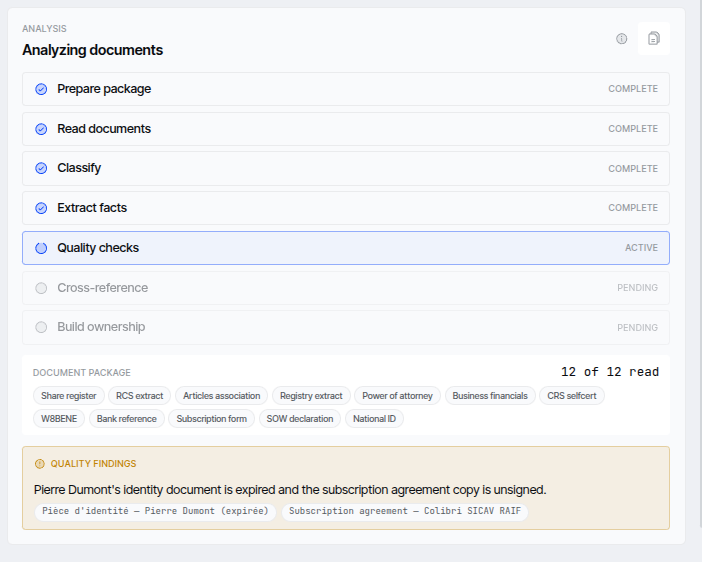
Task: Open the RCS extract document chip
Action: [139, 396]
